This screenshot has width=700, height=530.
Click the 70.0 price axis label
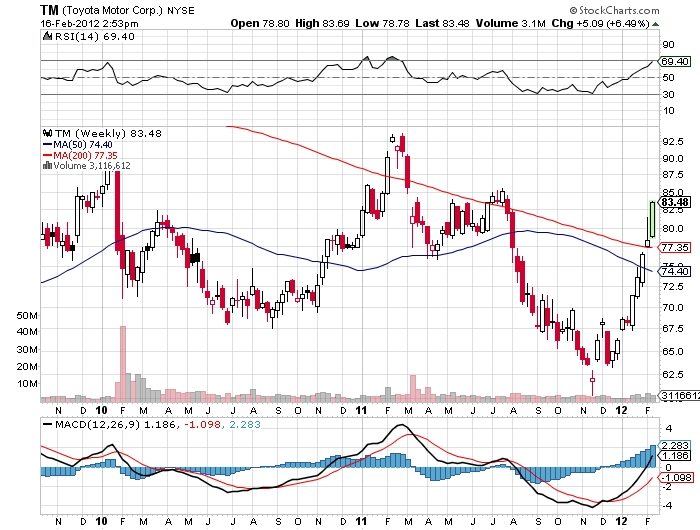(x=673, y=307)
